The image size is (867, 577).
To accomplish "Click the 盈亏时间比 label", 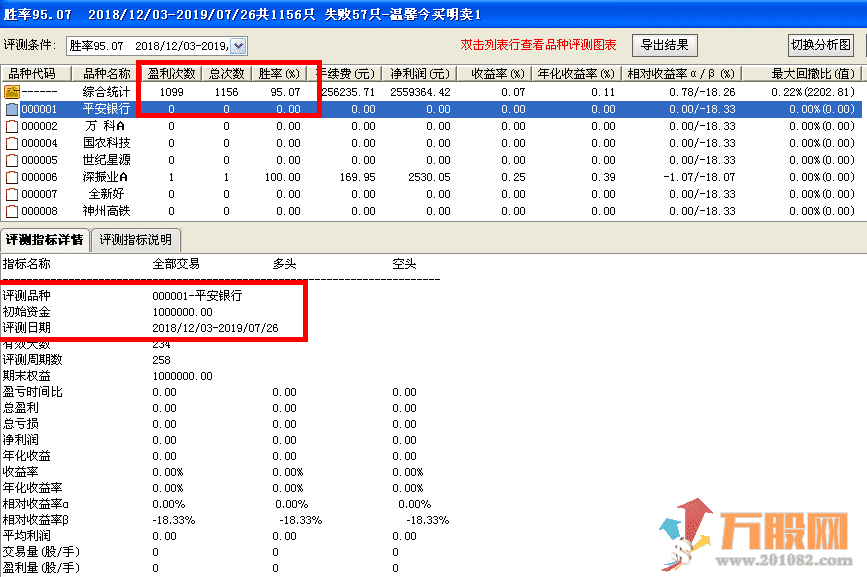I will (x=33, y=392).
